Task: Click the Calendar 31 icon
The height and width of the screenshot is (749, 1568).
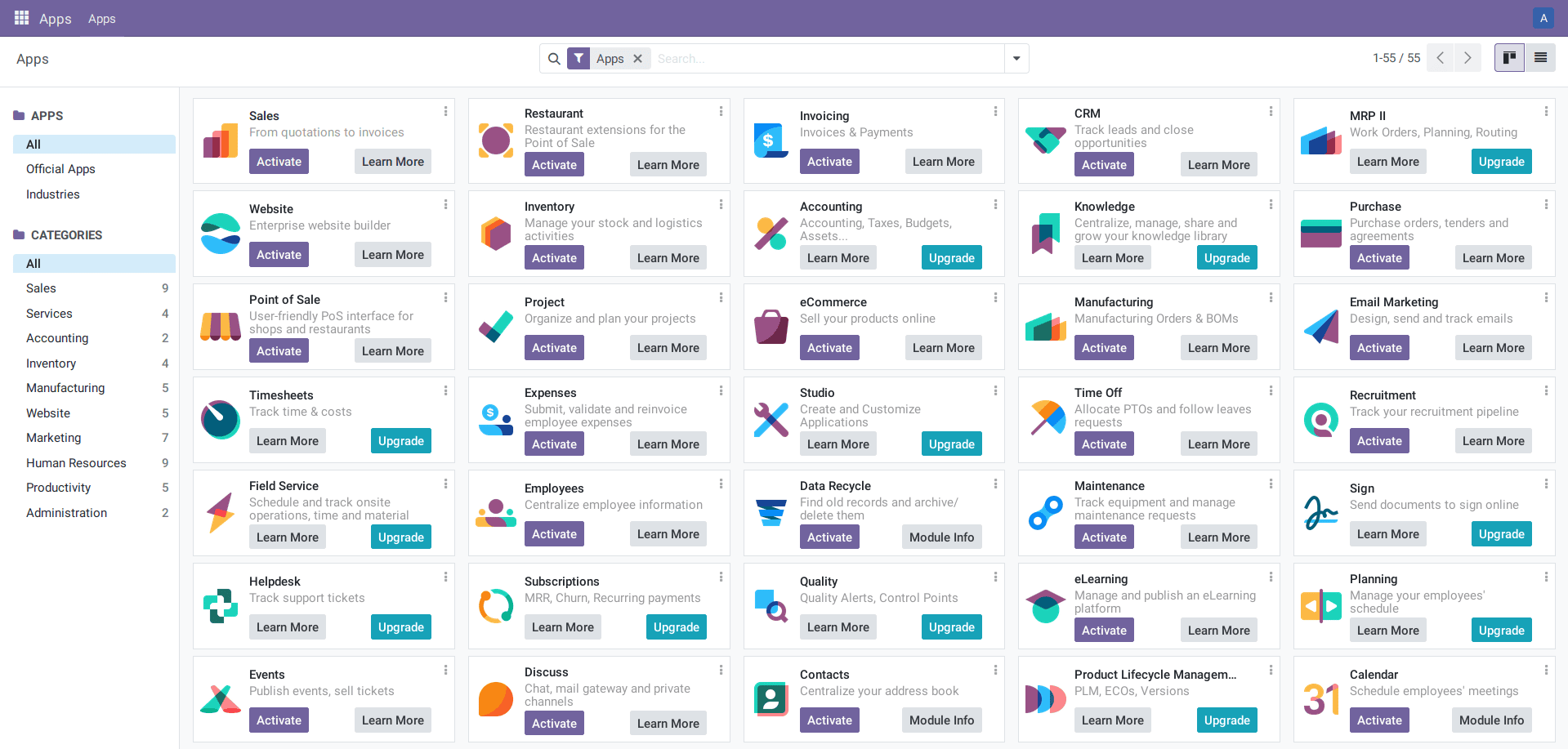Action: (1320, 699)
